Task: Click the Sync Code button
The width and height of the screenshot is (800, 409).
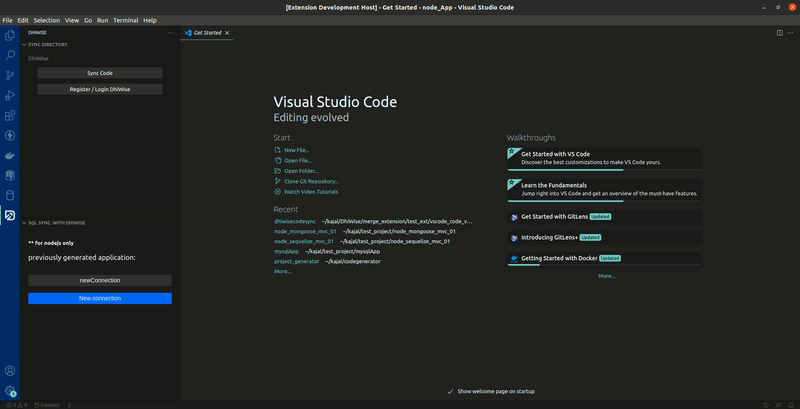Action: coord(100,73)
